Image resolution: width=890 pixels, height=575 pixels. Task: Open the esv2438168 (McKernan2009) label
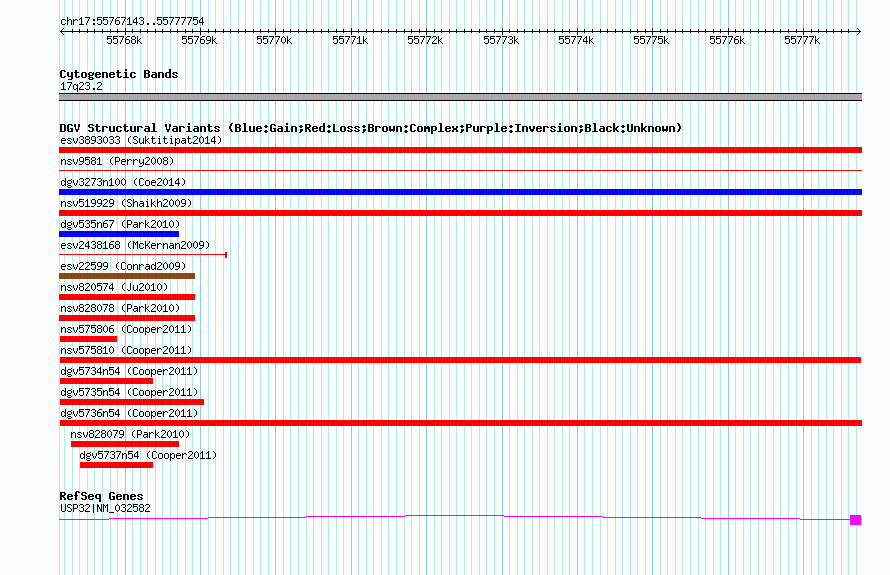(x=135, y=245)
